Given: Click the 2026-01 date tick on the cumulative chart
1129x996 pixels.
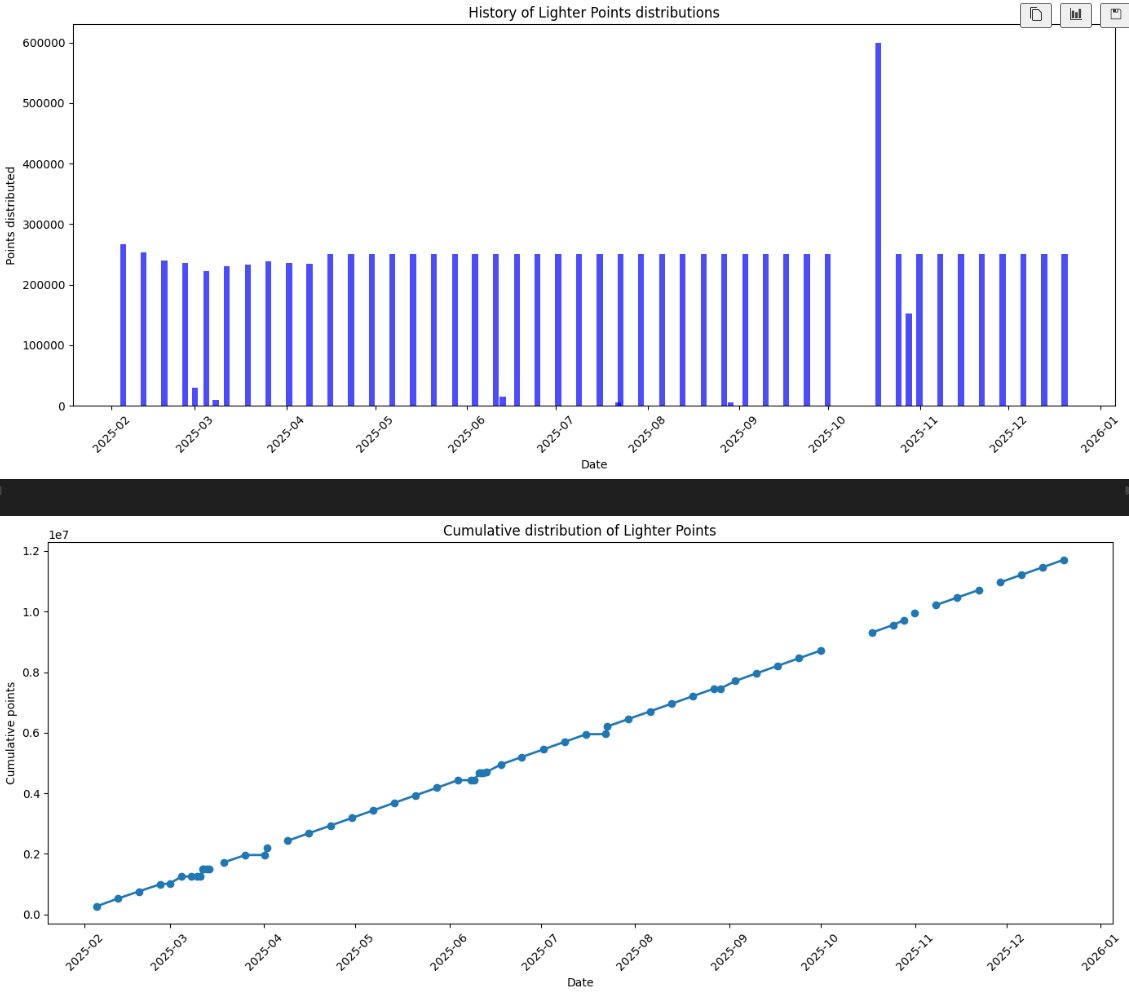Looking at the screenshot, I should (x=1100, y=951).
